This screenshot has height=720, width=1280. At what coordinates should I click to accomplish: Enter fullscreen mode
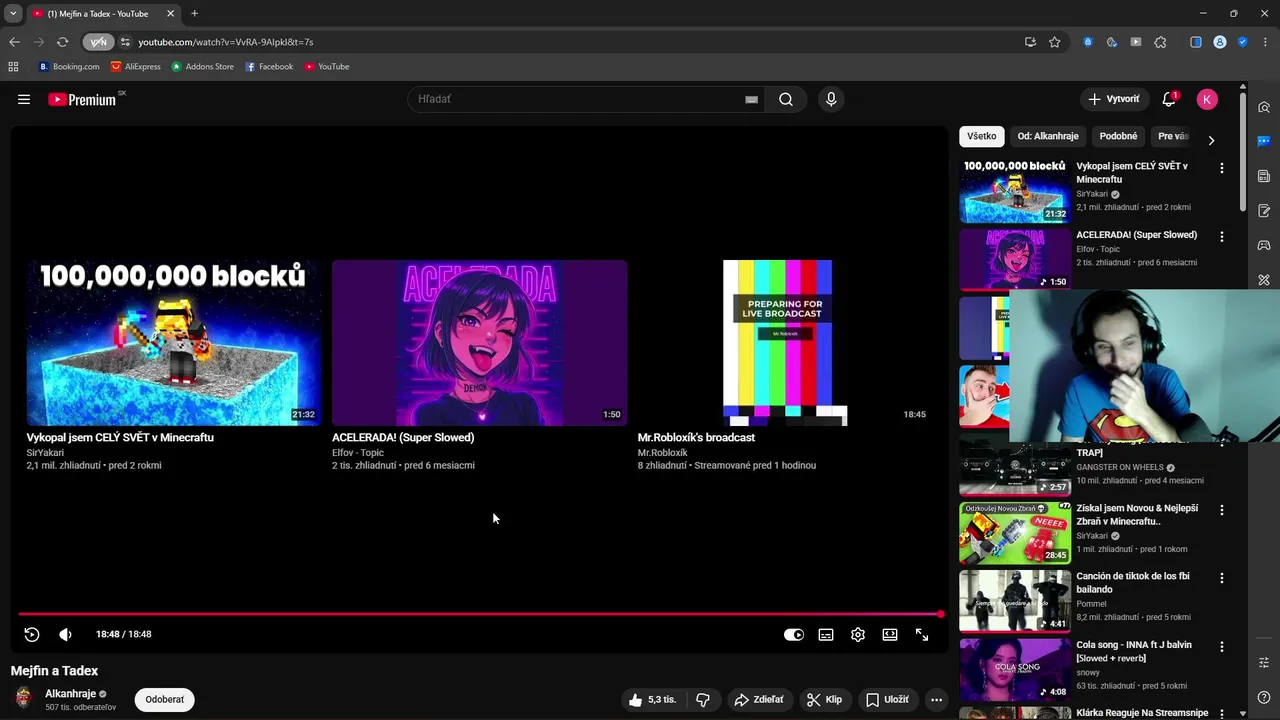[922, 634]
